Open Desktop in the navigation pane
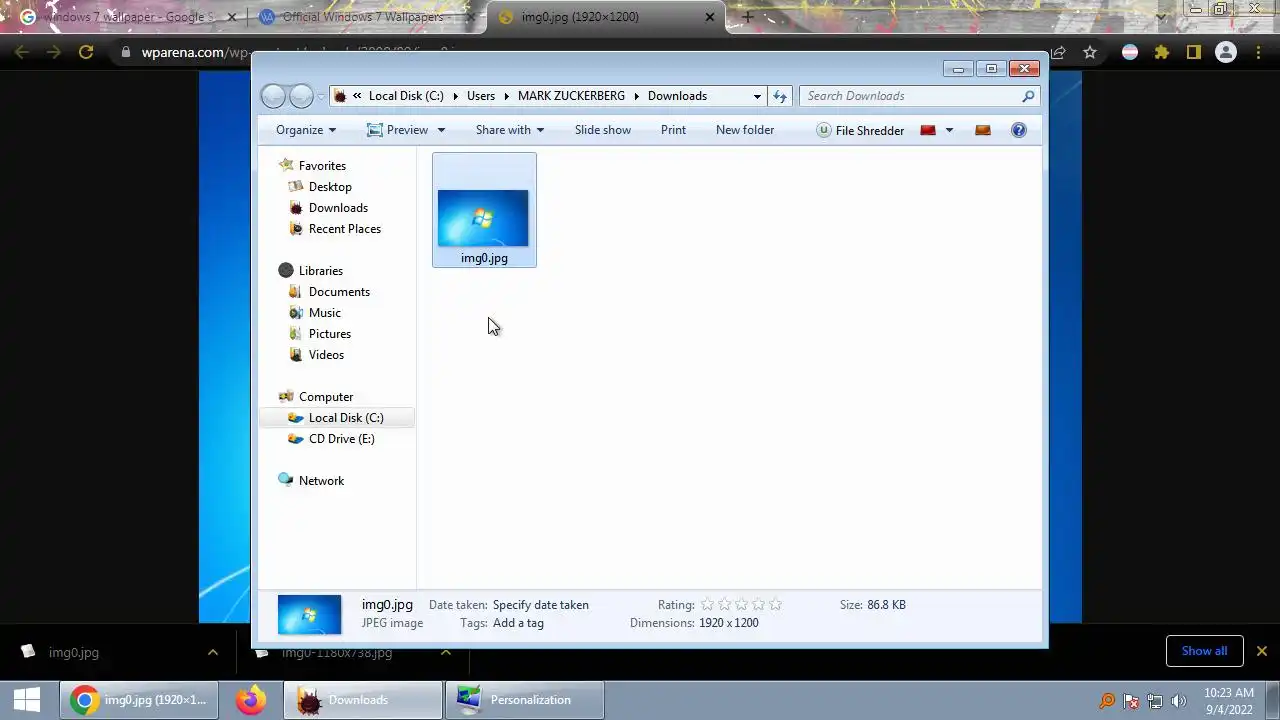Viewport: 1280px width, 720px height. (330, 187)
